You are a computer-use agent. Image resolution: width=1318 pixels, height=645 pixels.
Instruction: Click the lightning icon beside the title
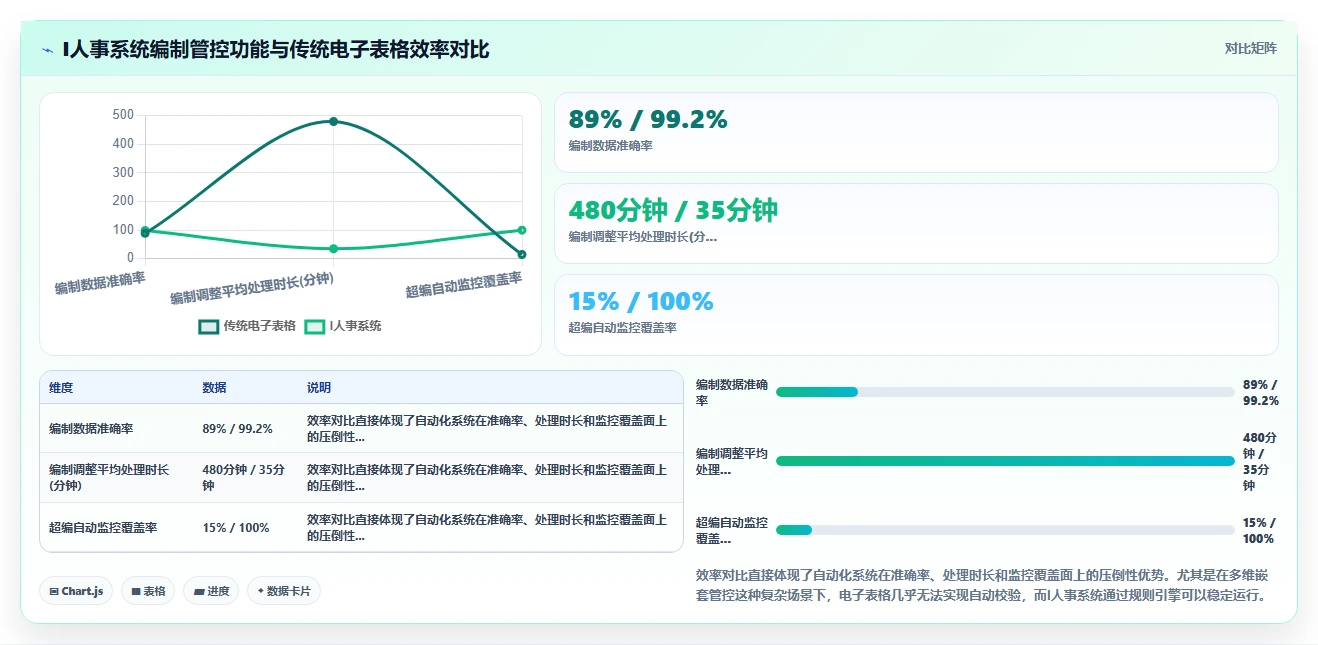click(x=48, y=49)
